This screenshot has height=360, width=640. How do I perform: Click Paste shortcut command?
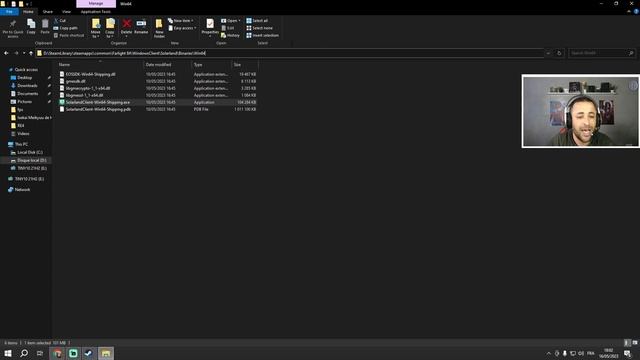[69, 36]
